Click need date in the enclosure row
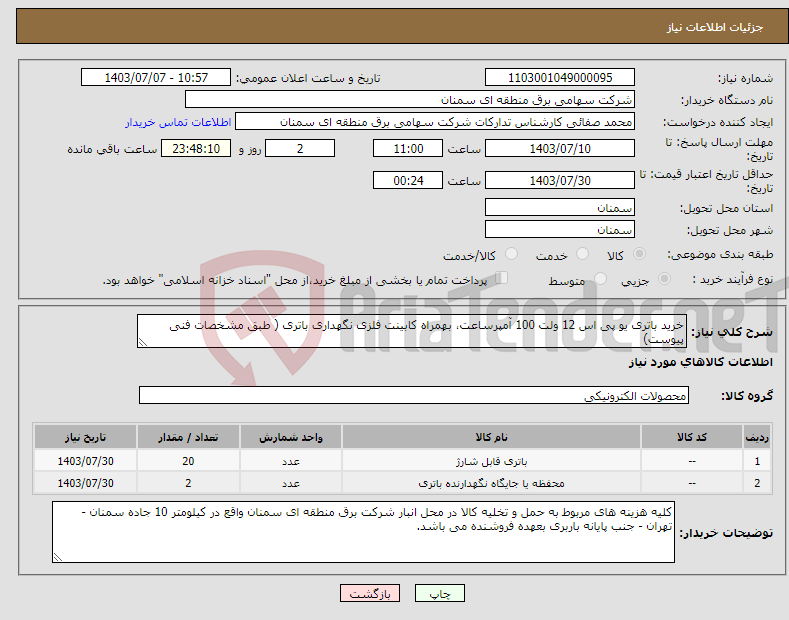The width and height of the screenshot is (789, 620). pos(85,483)
